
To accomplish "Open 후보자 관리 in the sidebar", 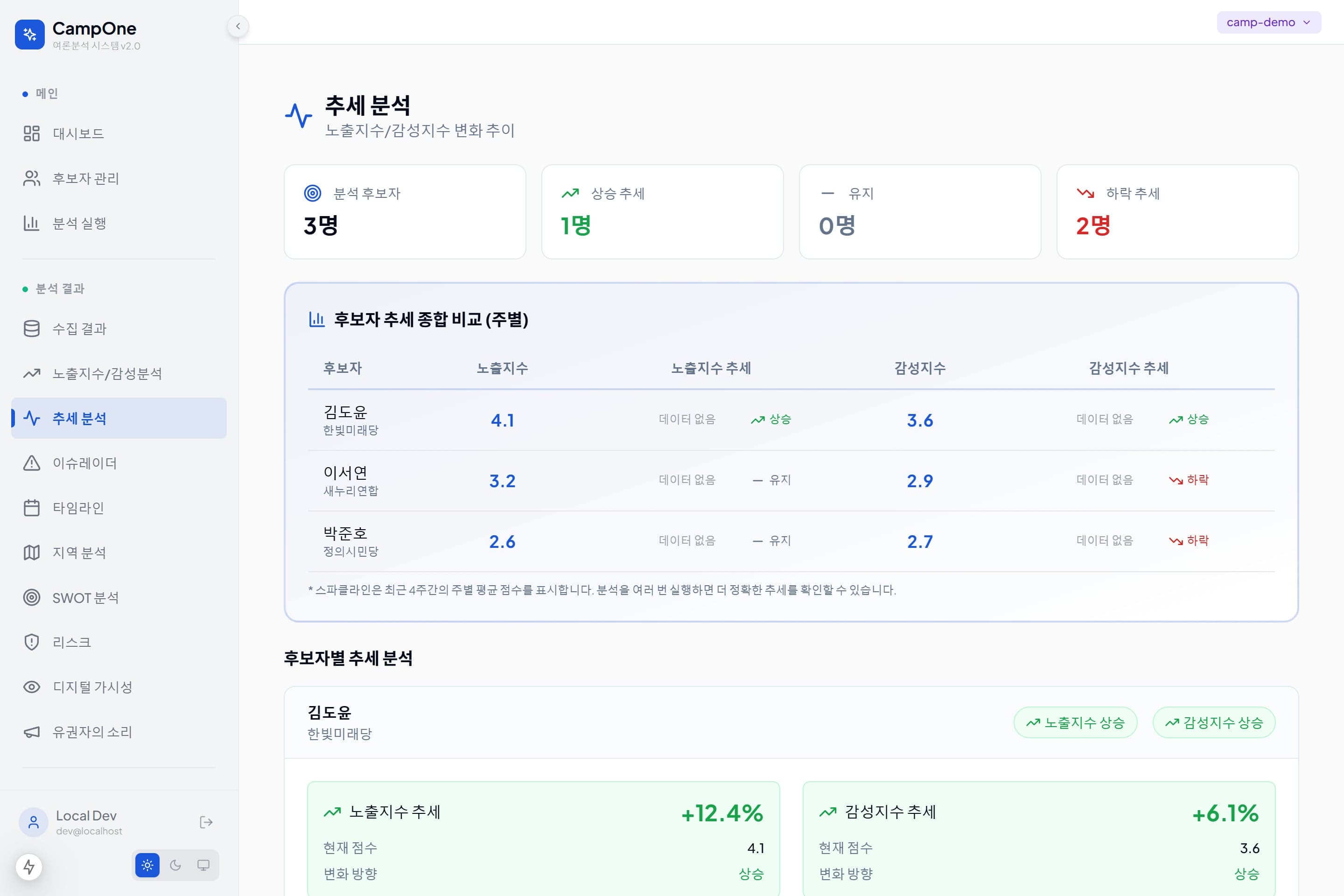I will [x=119, y=178].
